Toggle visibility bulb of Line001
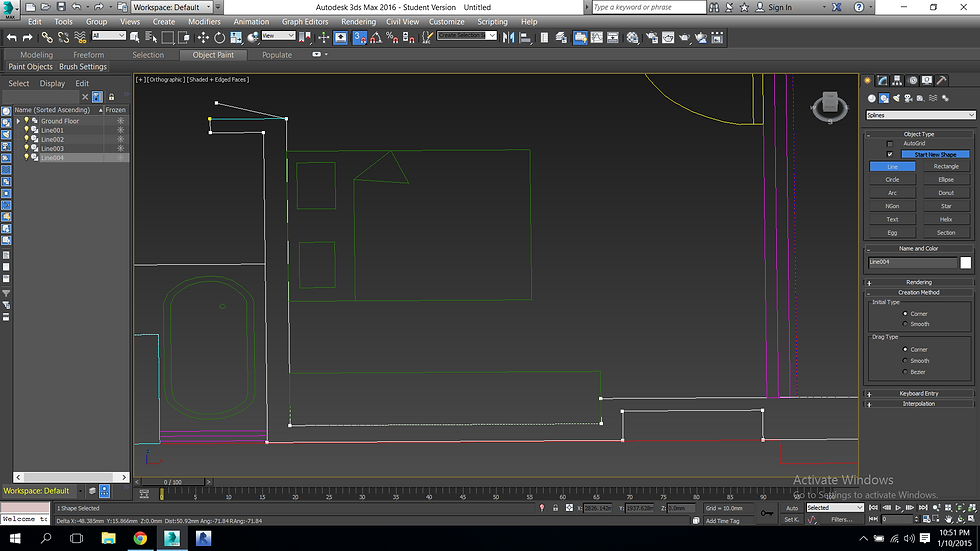This screenshot has width=980, height=551. click(x=26, y=130)
